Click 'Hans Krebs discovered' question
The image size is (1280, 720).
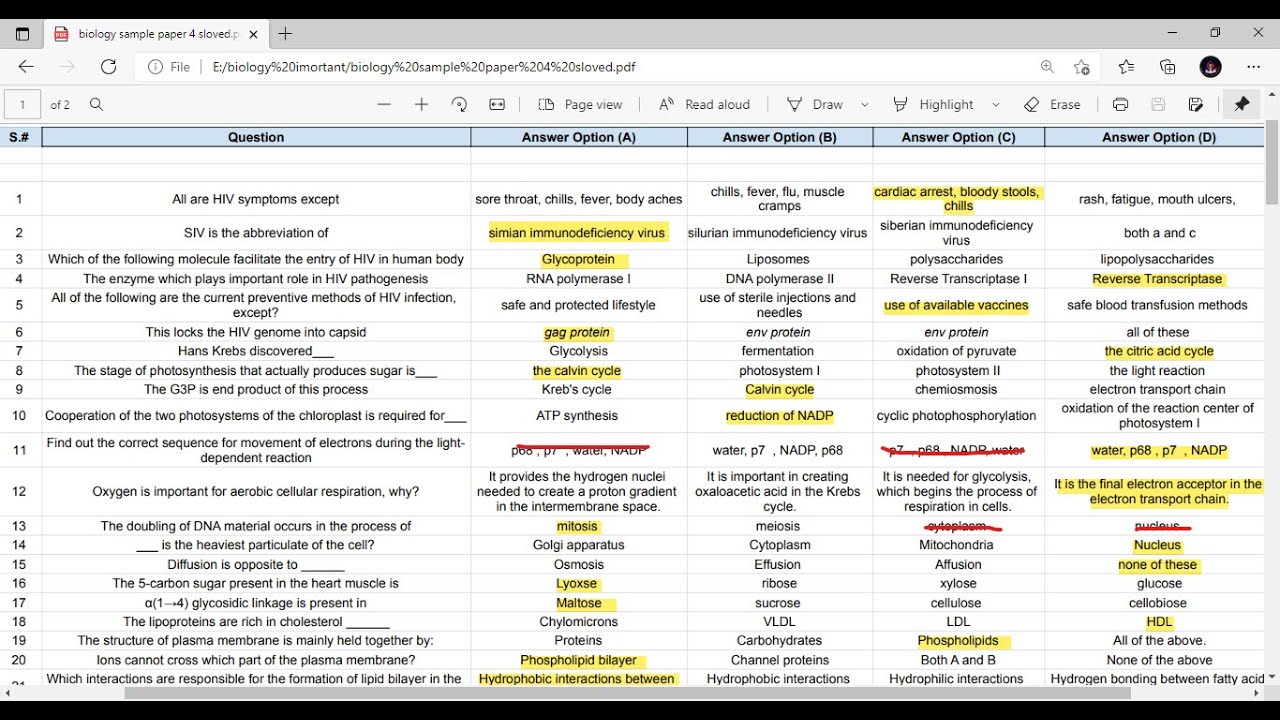point(256,351)
